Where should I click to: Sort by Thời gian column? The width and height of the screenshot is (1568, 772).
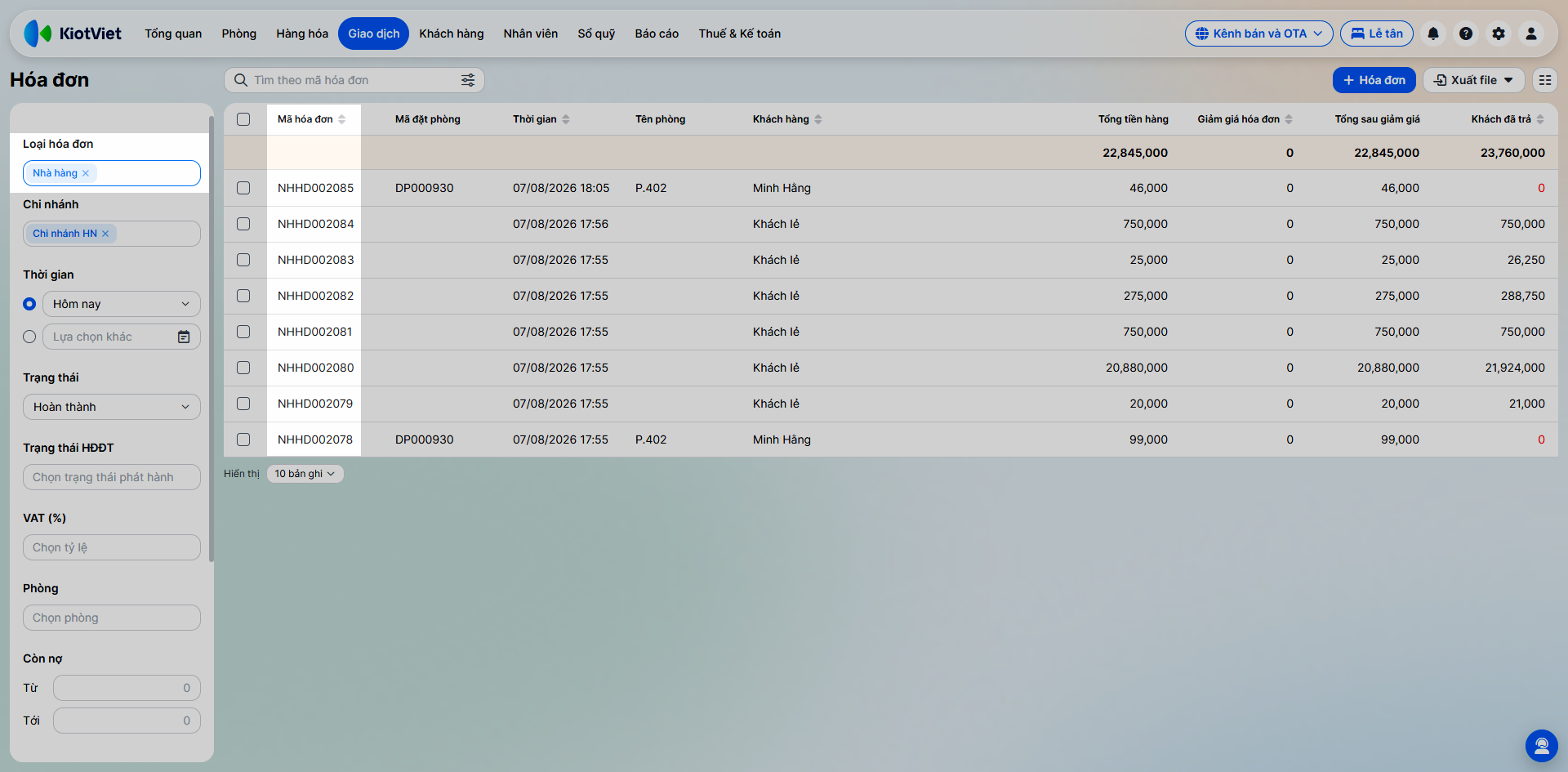[x=566, y=119]
